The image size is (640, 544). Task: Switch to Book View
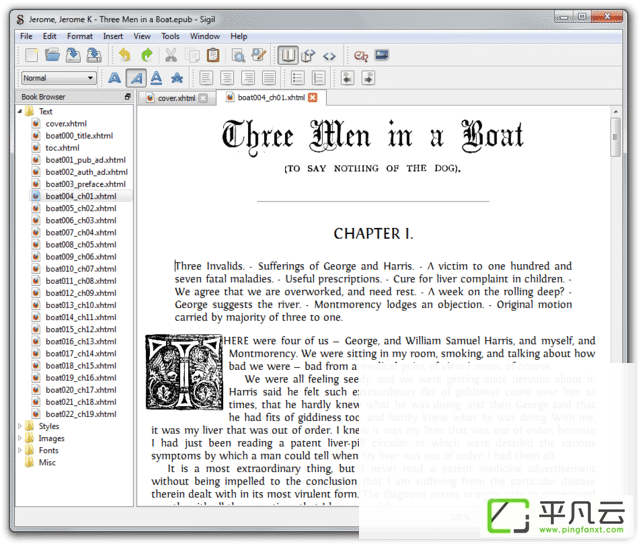click(288, 55)
